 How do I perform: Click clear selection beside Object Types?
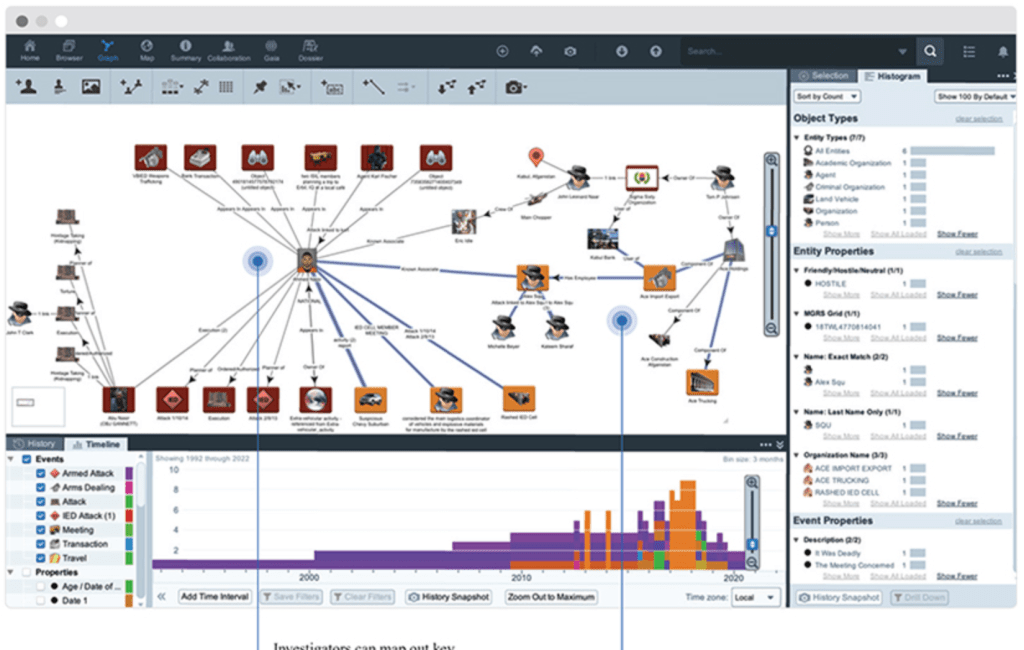pyautogui.click(x=978, y=119)
